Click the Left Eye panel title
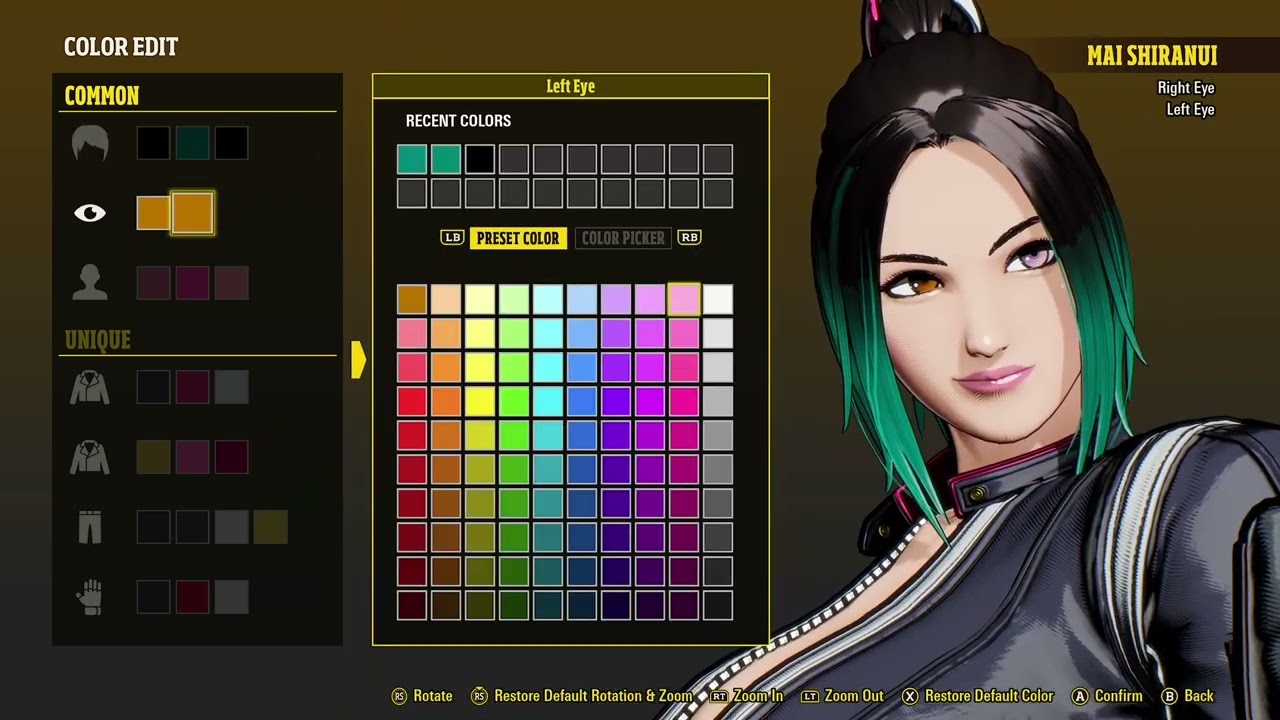Screen dimensions: 1280x720 571,87
